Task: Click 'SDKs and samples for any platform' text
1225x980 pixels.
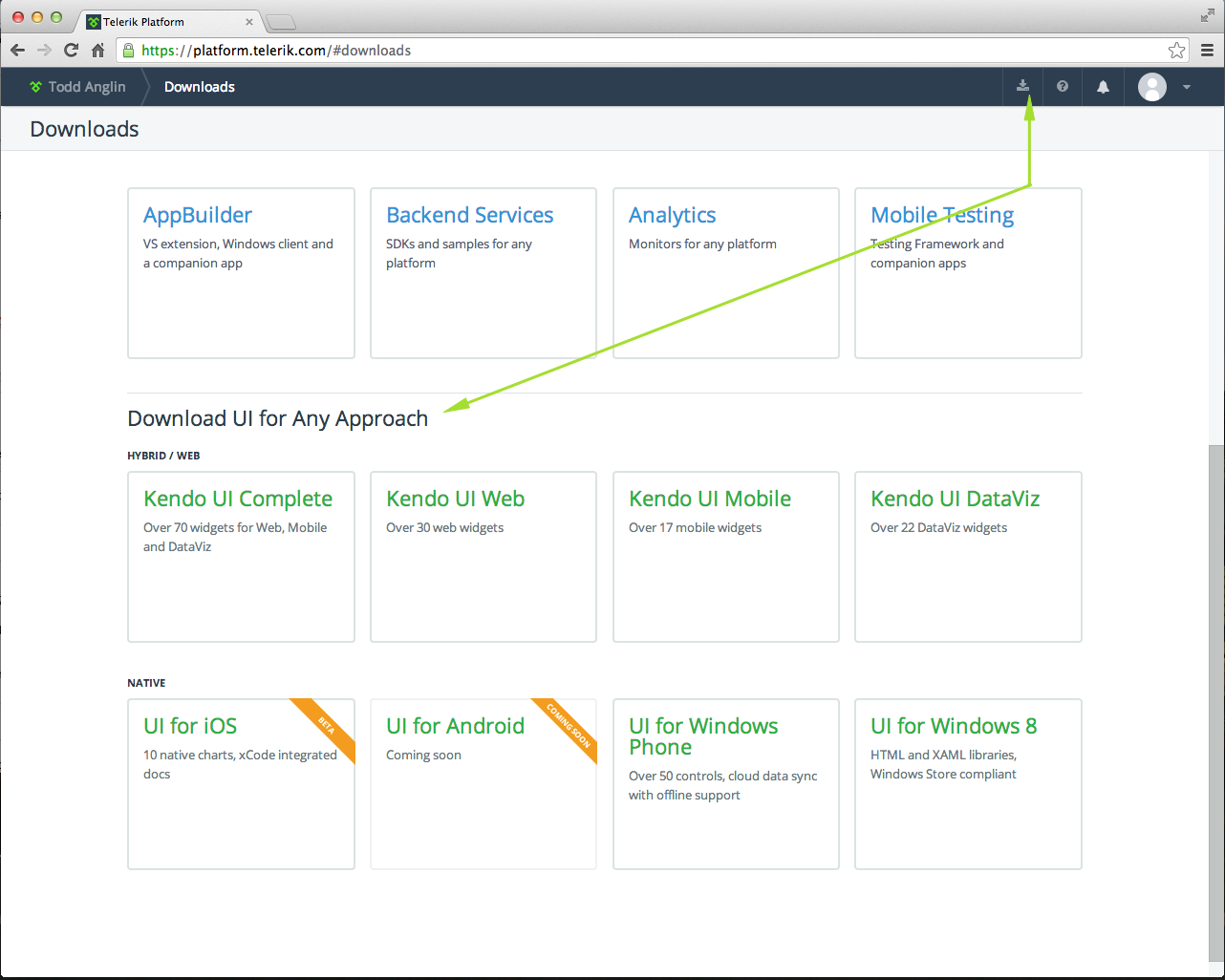Action: point(459,253)
